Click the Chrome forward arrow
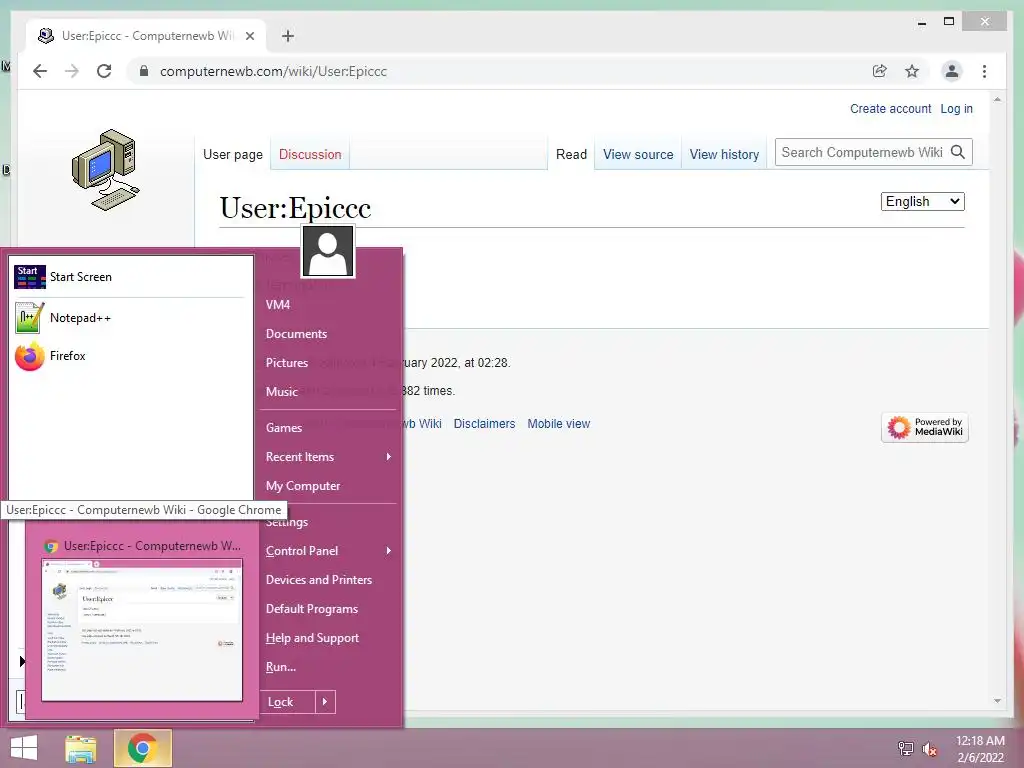The width and height of the screenshot is (1024, 768). click(x=72, y=71)
